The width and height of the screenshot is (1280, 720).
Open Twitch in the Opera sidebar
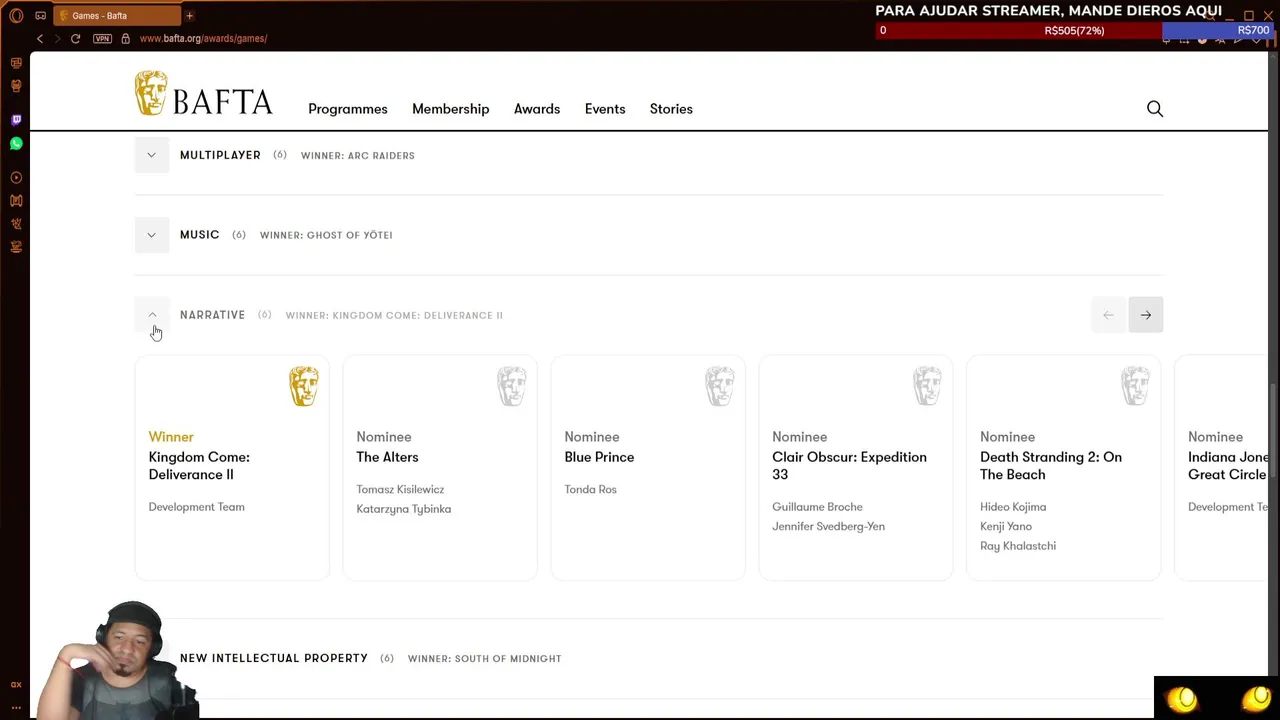click(x=16, y=120)
